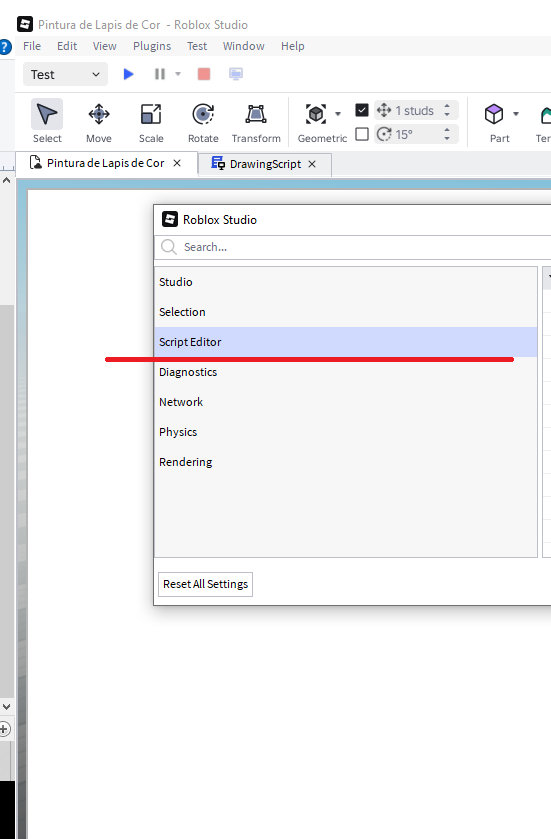
Task: Start the Play test button
Action: pos(128,74)
